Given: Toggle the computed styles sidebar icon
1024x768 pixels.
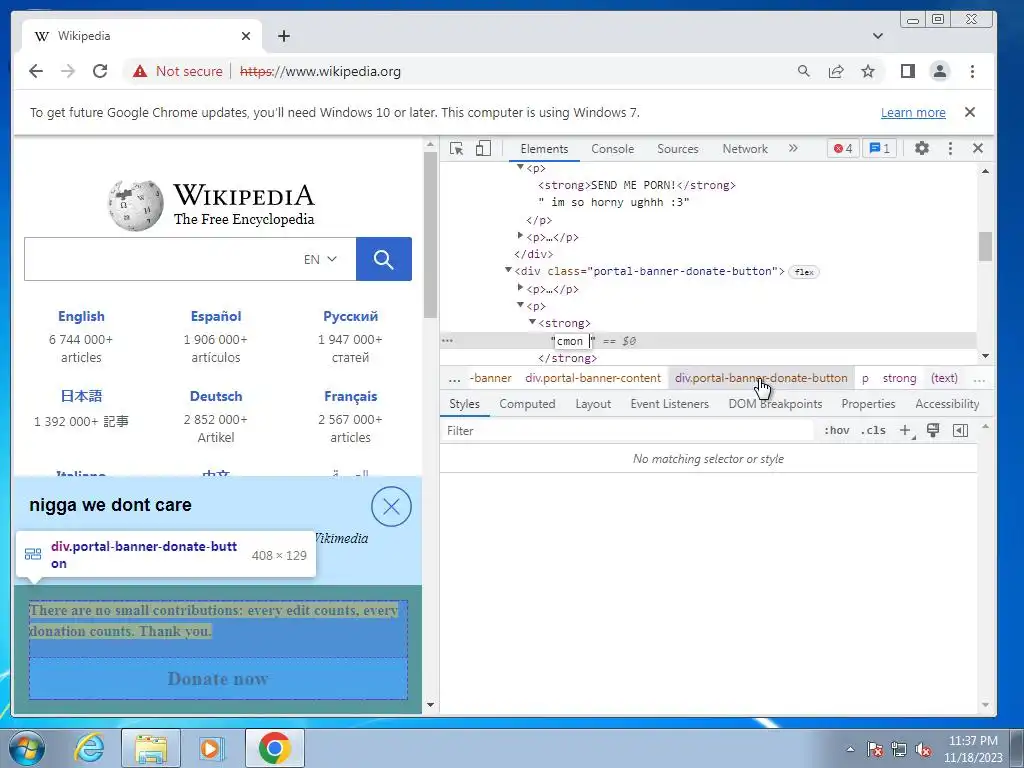Looking at the screenshot, I should (961, 430).
